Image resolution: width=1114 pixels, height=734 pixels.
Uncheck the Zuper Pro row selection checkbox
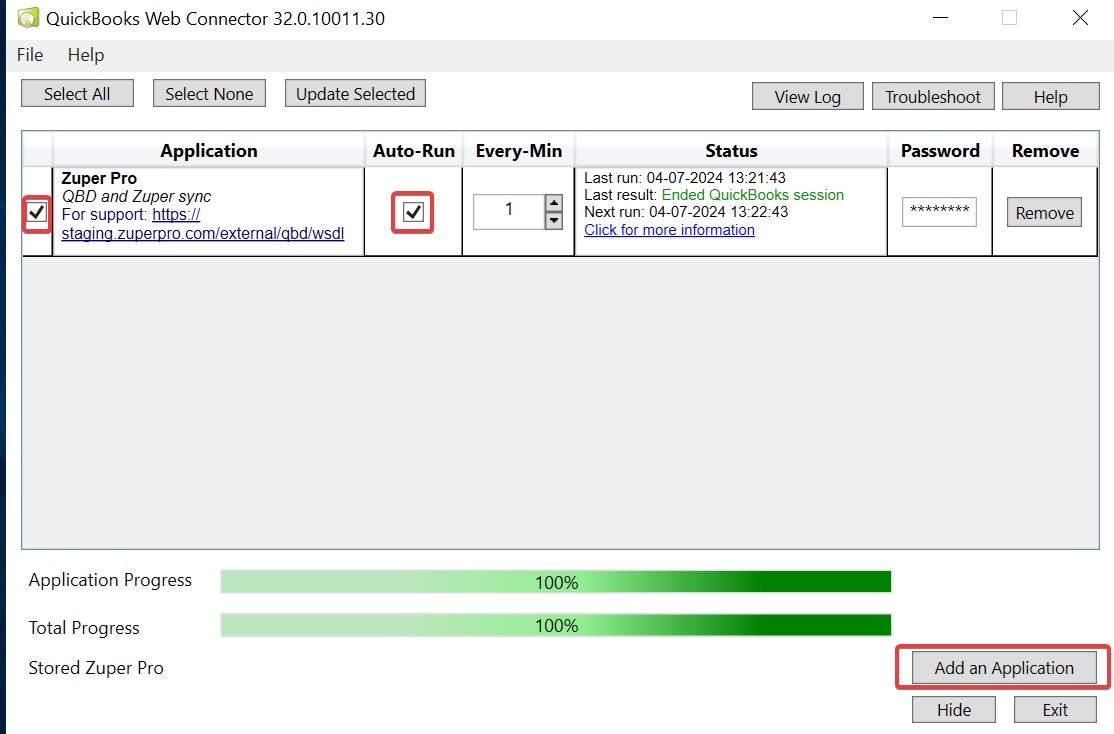point(37,212)
